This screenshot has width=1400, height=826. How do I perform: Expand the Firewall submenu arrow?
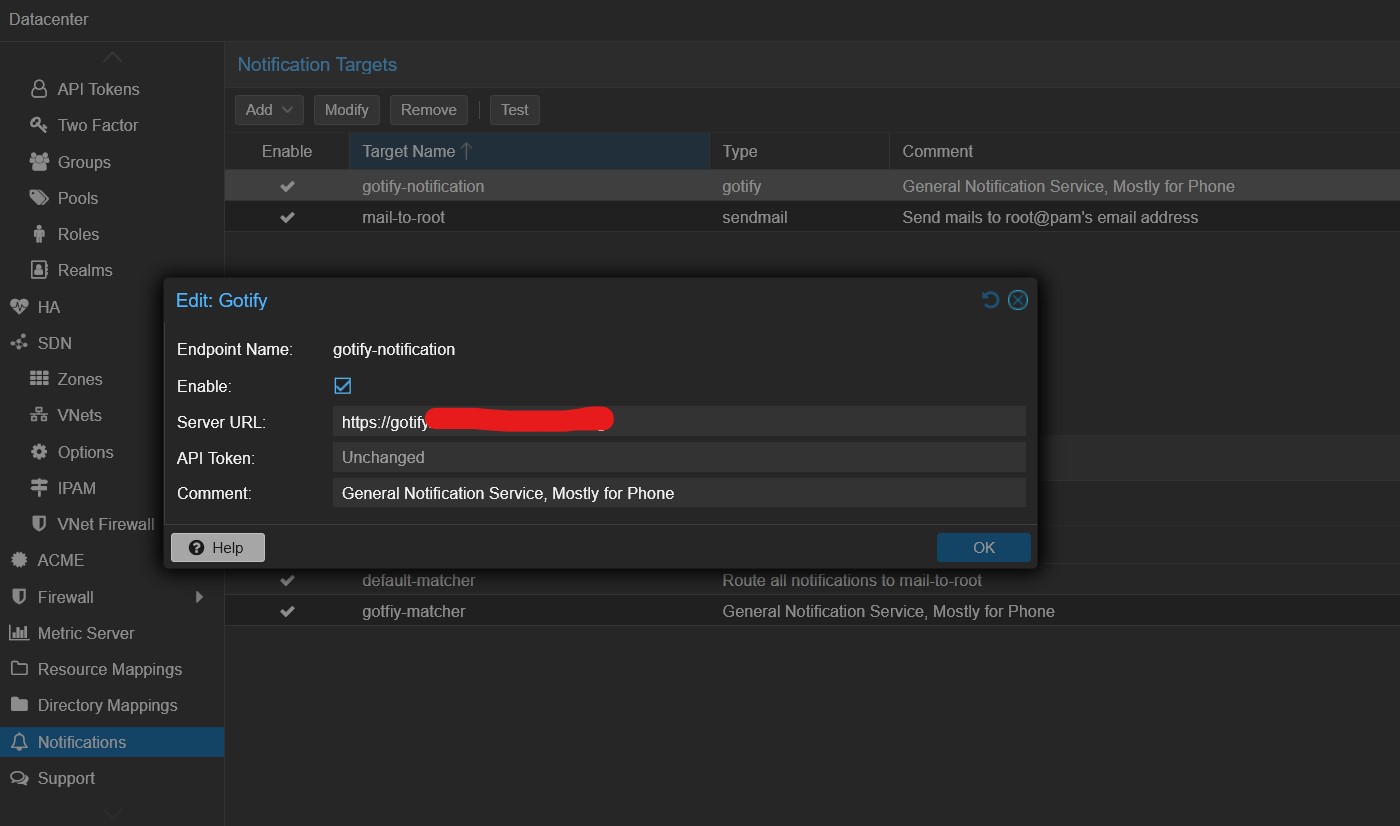[x=199, y=597]
